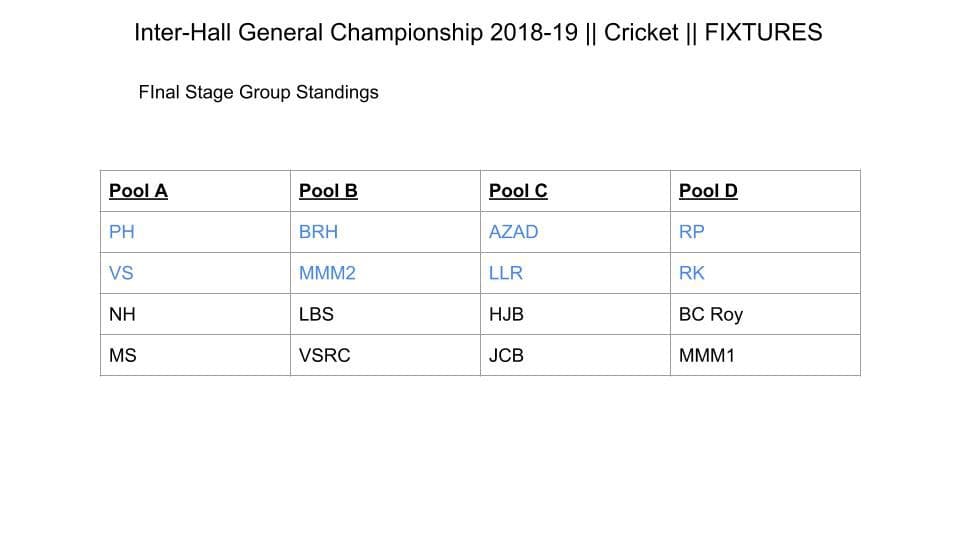This screenshot has height=540, width=960.
Task: Select the NH table cell
Action: tap(195, 314)
